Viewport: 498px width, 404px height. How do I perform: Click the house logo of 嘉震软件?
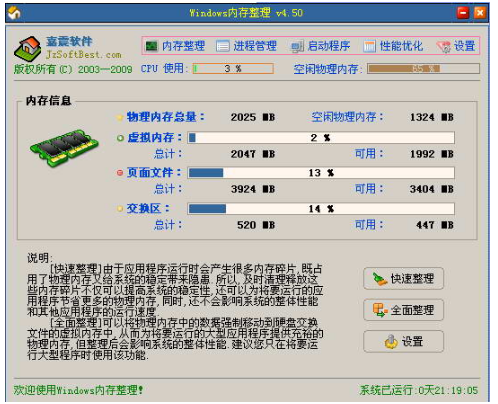click(27, 48)
